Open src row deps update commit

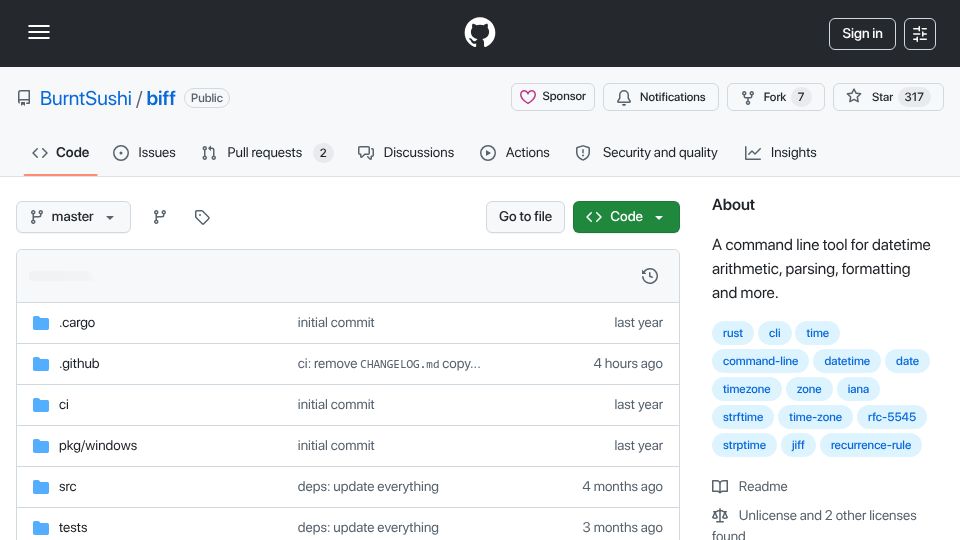(x=368, y=487)
